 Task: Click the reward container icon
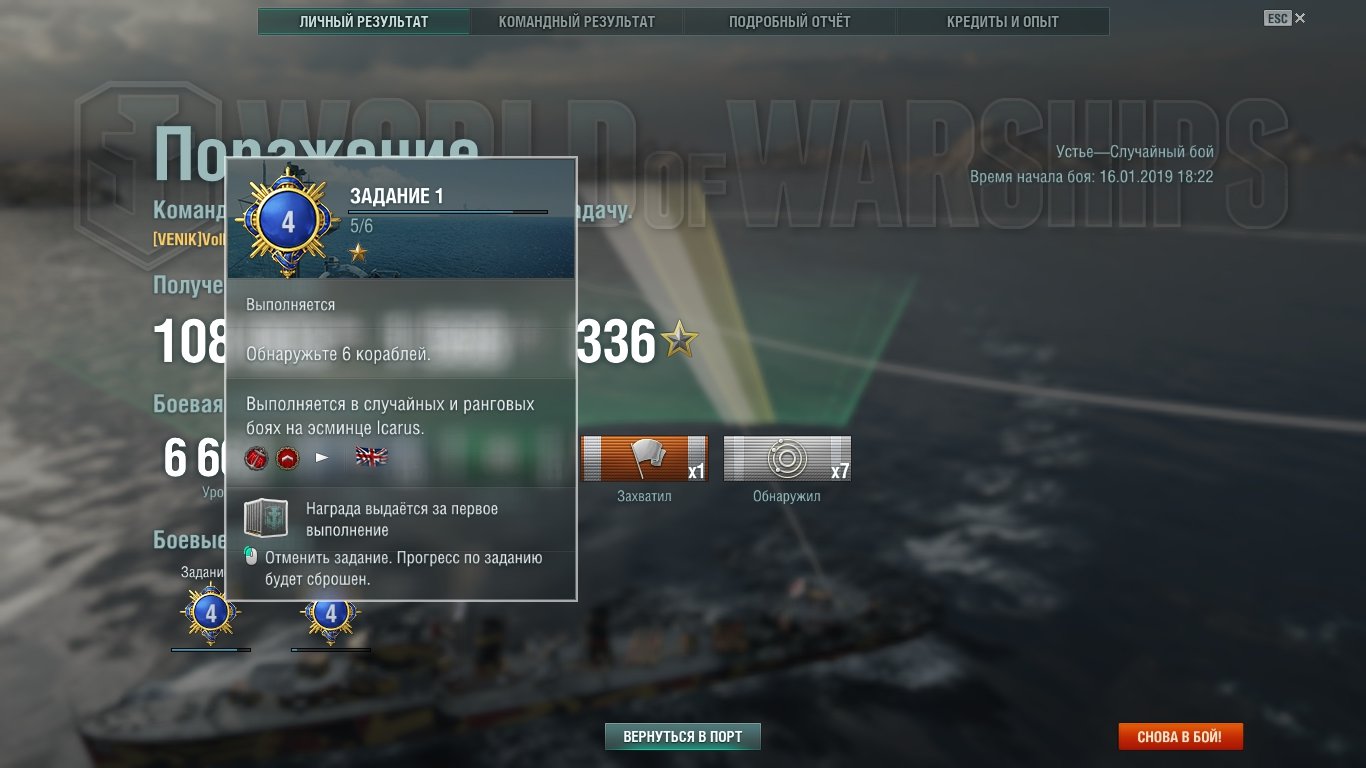coord(266,520)
